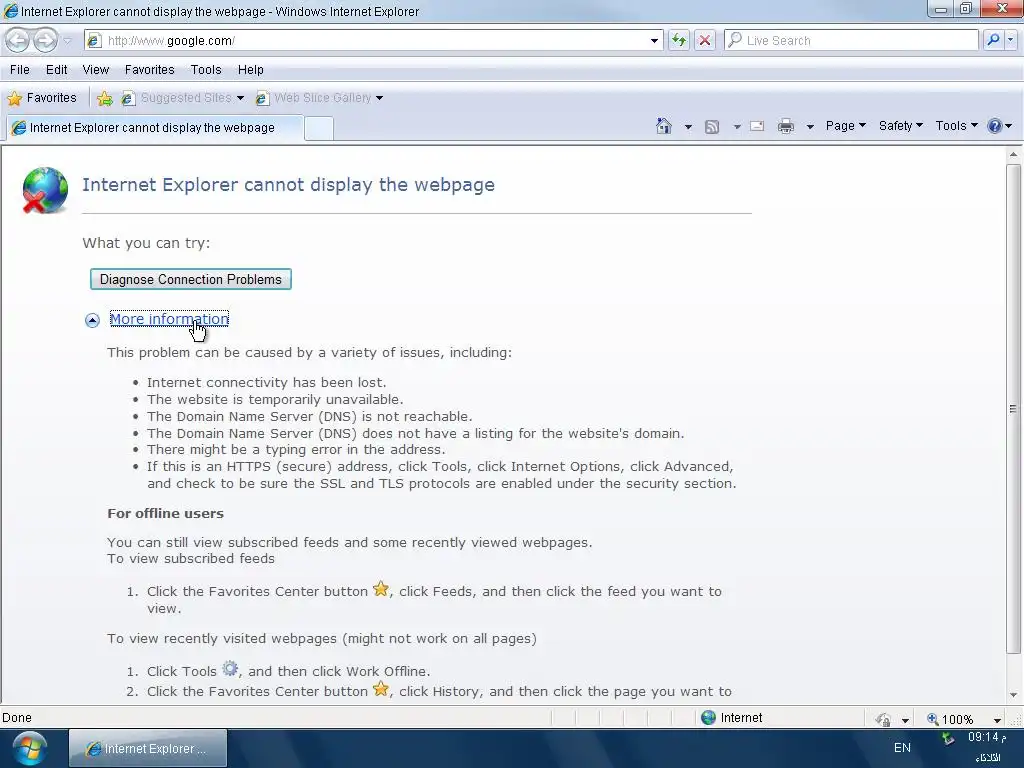Open a new blank tab
This screenshot has width=1024, height=768.
pyautogui.click(x=319, y=128)
